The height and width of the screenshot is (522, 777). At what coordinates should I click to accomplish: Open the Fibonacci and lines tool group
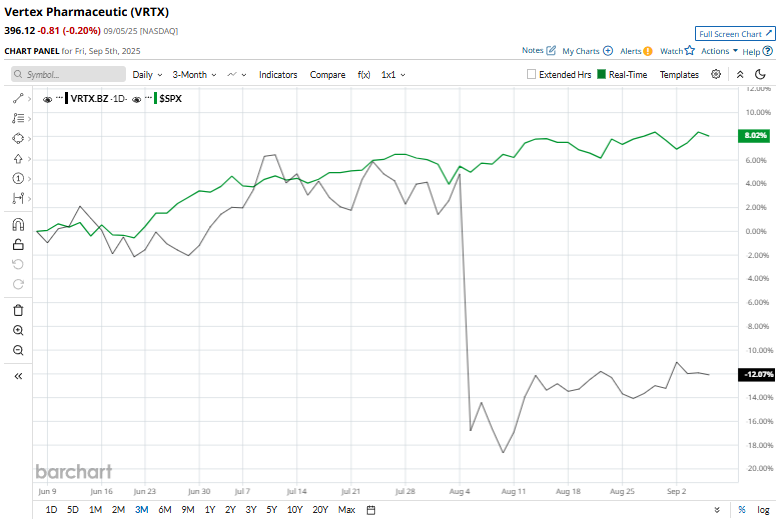coord(18,118)
